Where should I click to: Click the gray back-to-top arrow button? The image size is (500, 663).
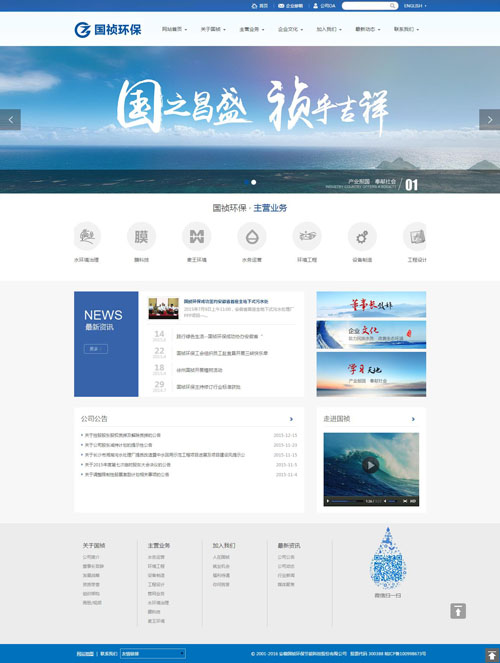(458, 611)
